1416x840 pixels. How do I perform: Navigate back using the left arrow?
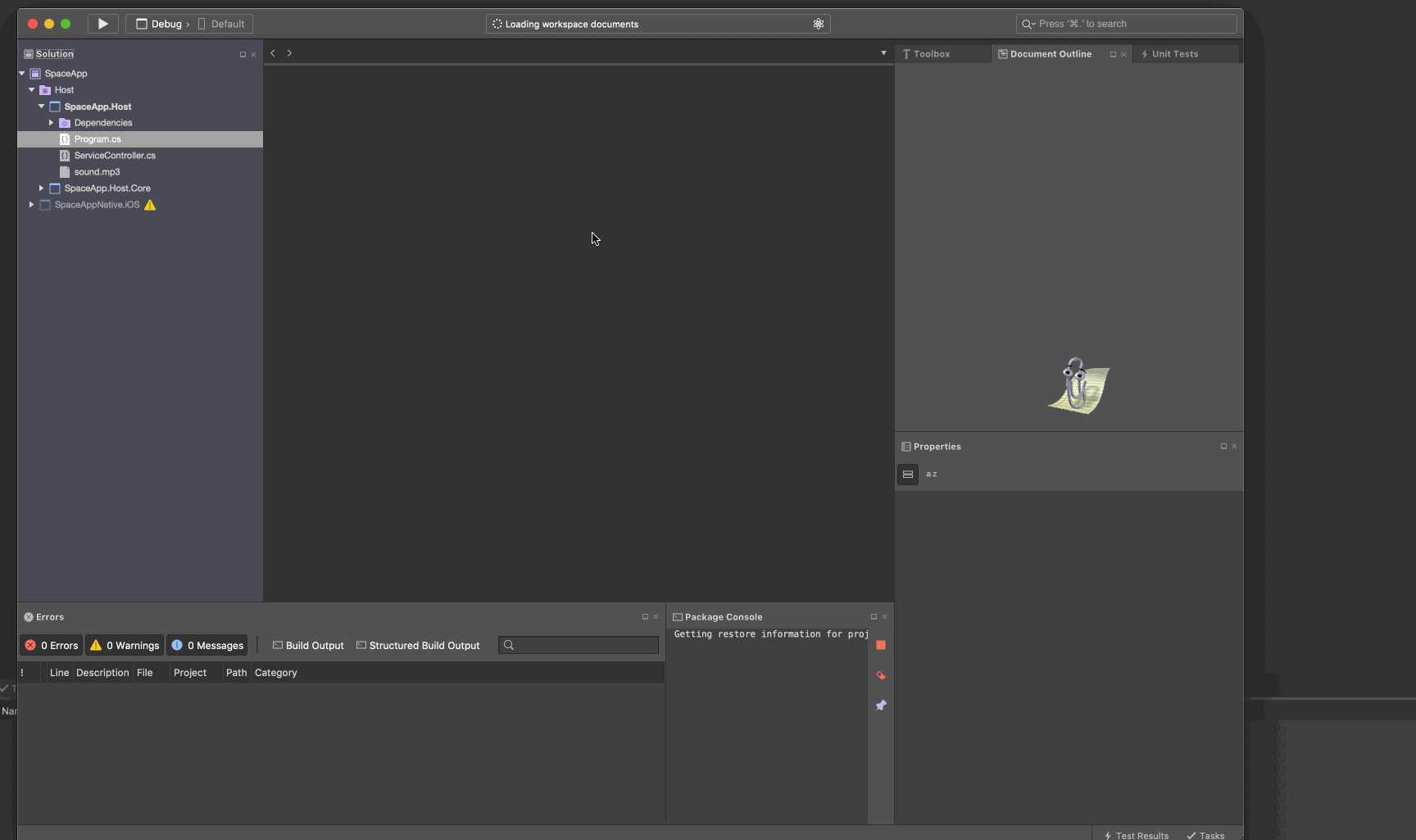(x=273, y=52)
